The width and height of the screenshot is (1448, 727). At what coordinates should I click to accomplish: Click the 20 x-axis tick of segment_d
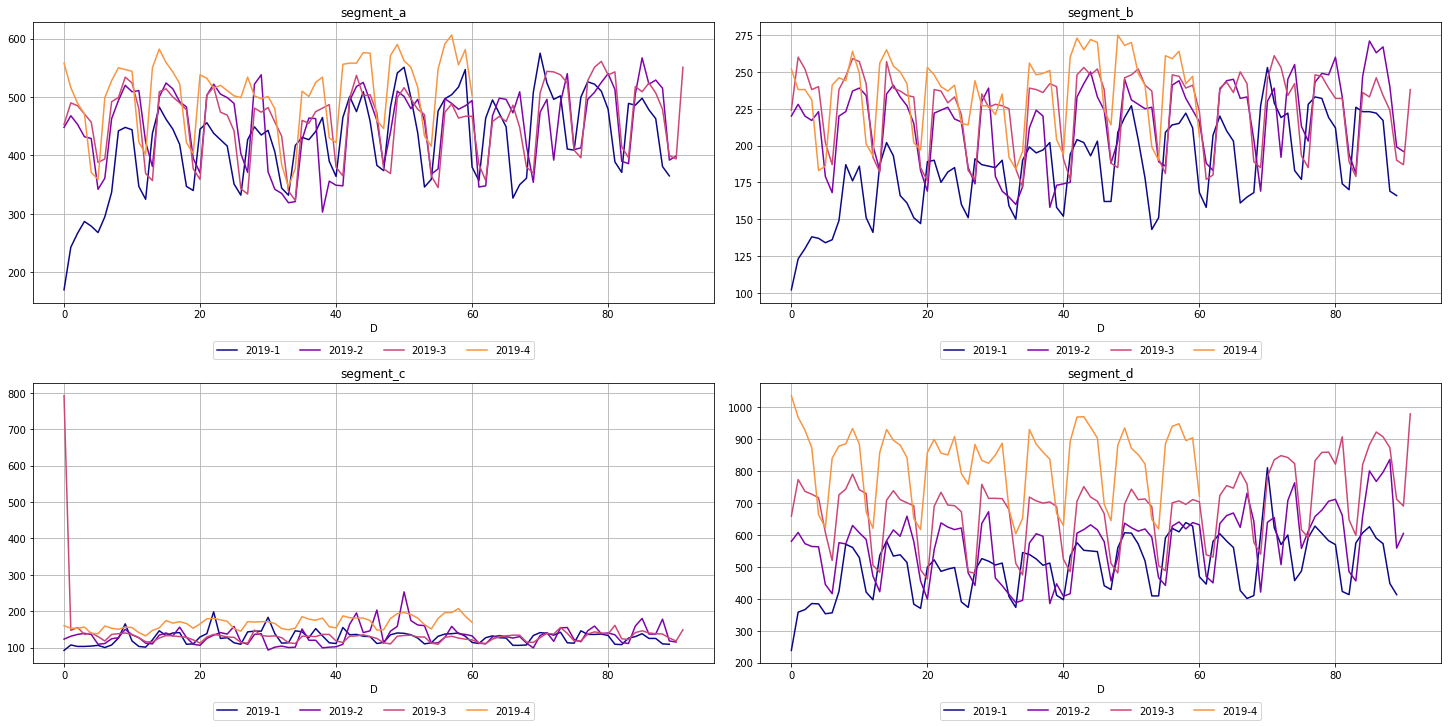927,673
